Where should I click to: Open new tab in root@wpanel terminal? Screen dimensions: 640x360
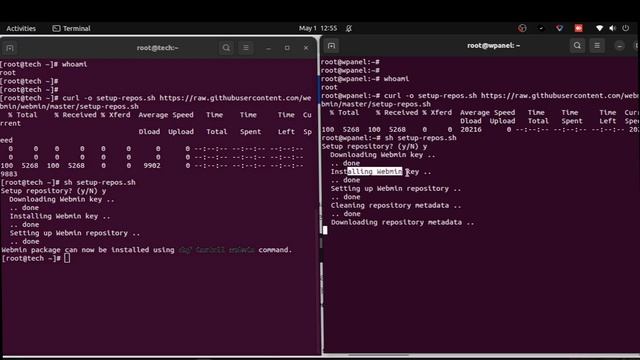(x=331, y=46)
